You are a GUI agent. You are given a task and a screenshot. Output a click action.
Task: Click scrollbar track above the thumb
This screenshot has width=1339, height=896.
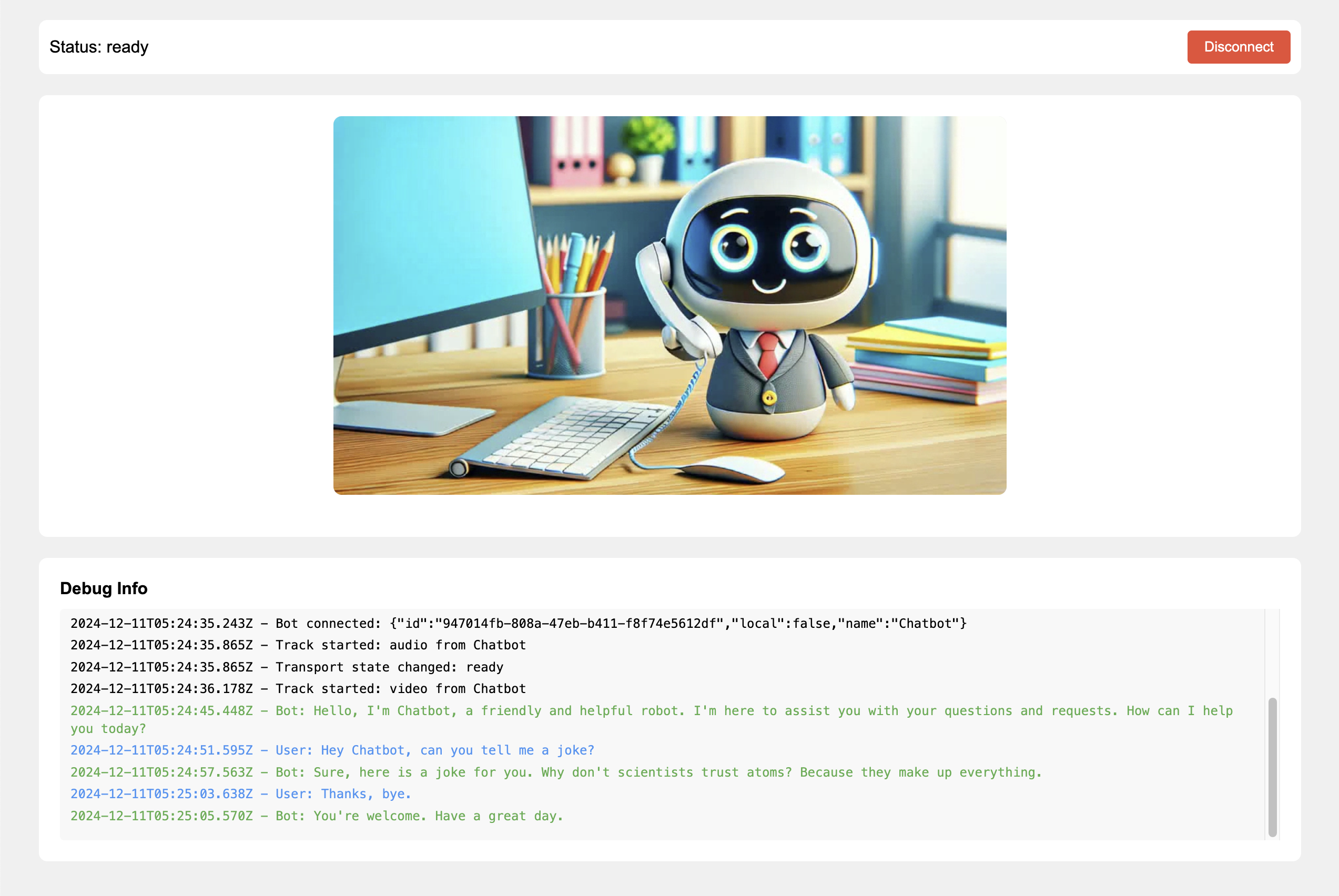pyautogui.click(x=1272, y=651)
